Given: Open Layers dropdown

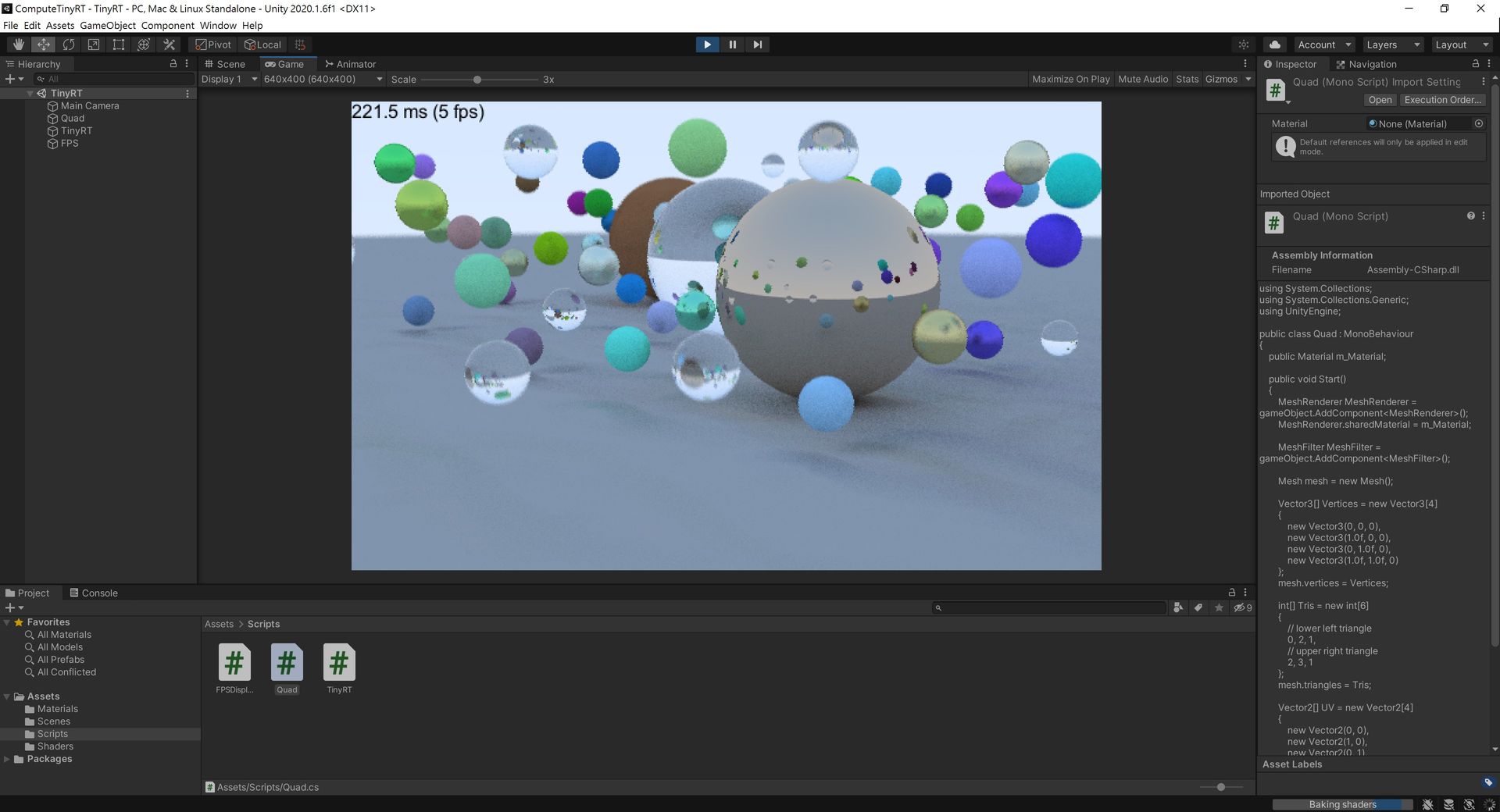Looking at the screenshot, I should pyautogui.click(x=1392, y=45).
